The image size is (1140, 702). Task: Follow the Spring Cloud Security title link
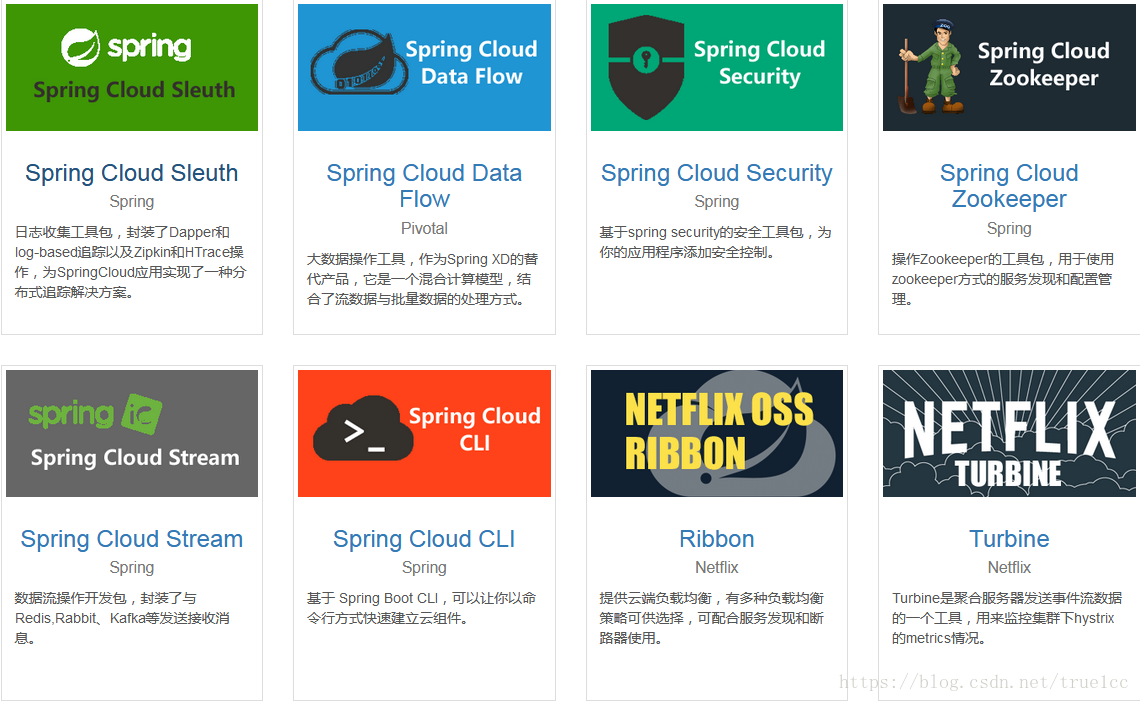pyautogui.click(x=717, y=173)
